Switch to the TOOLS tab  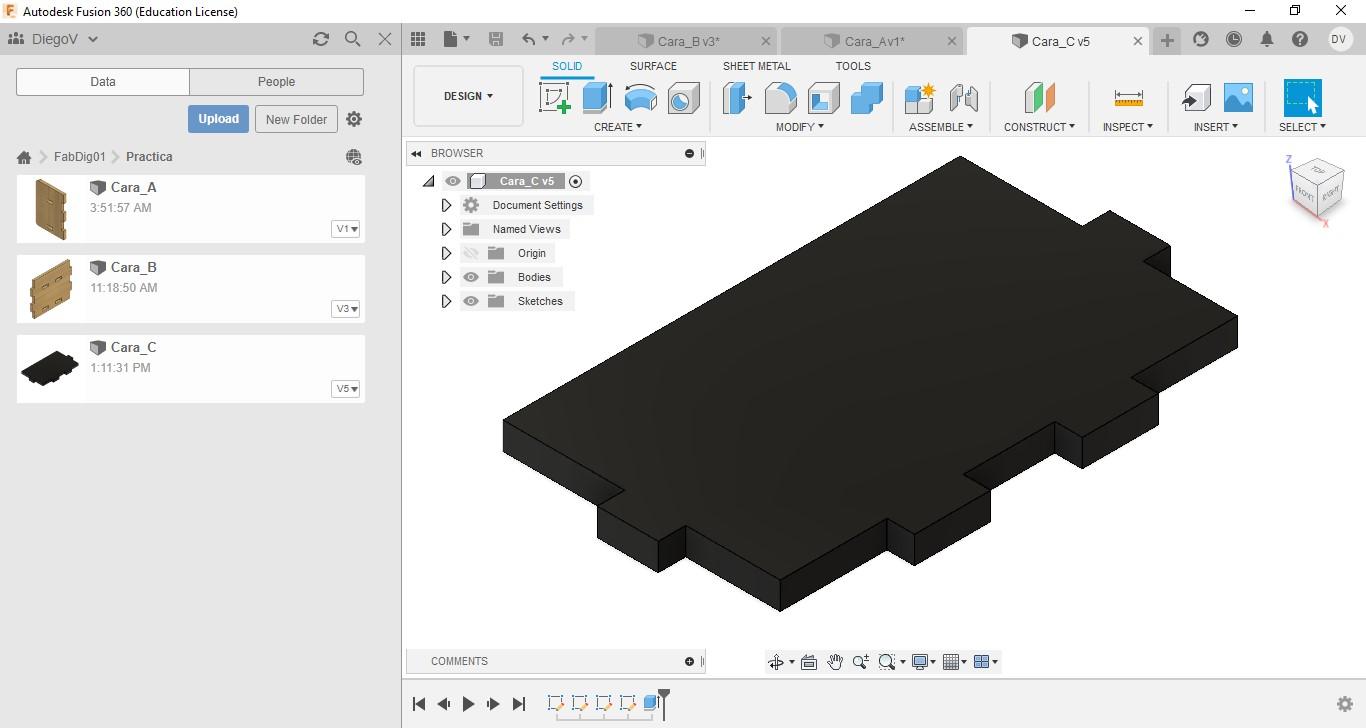tap(853, 66)
